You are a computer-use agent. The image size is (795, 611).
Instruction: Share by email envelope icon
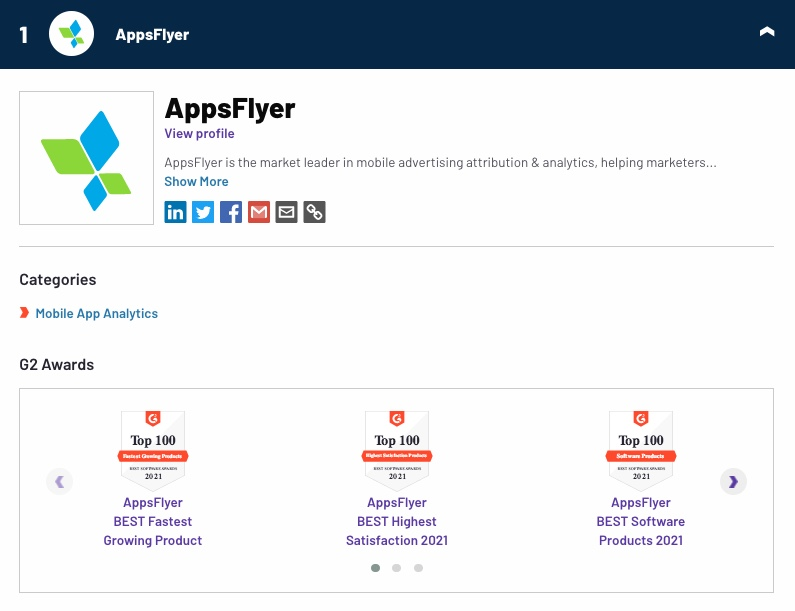pos(286,212)
